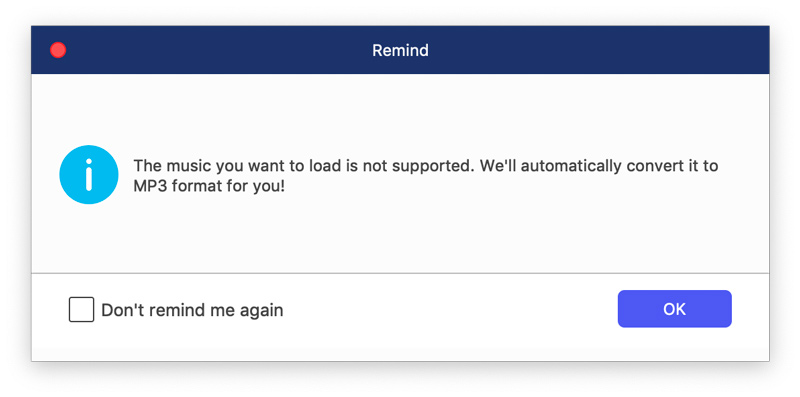
Task: Click the cyan information circle
Action: click(89, 175)
